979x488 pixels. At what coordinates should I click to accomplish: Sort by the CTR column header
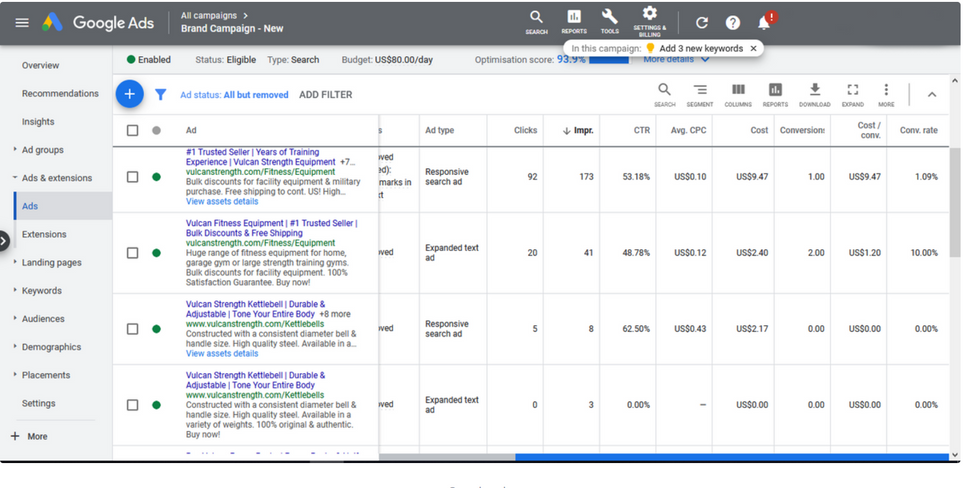coord(641,130)
